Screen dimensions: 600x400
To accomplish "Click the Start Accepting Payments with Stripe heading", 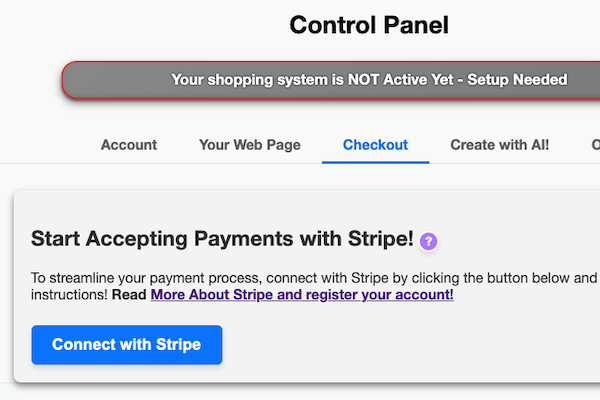I will [222, 239].
